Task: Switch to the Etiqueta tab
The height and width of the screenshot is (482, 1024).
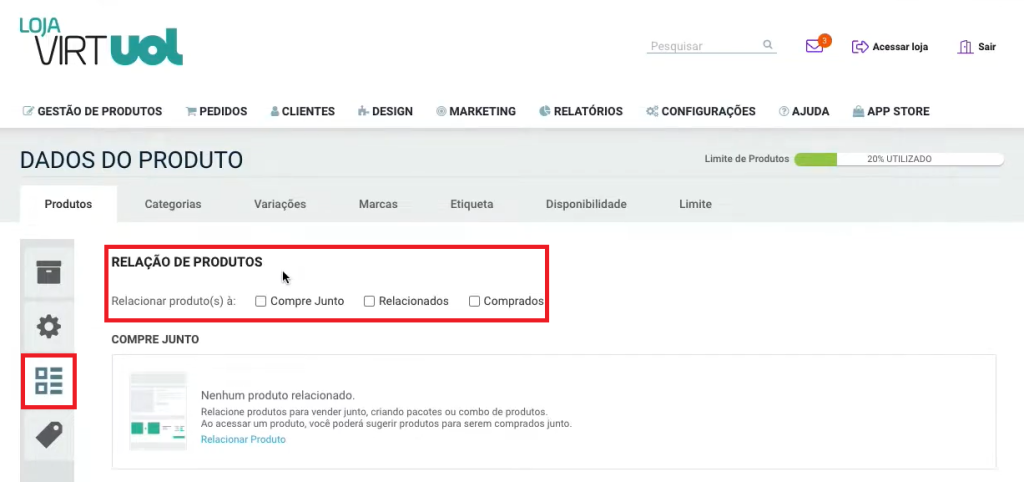Action: click(x=472, y=204)
